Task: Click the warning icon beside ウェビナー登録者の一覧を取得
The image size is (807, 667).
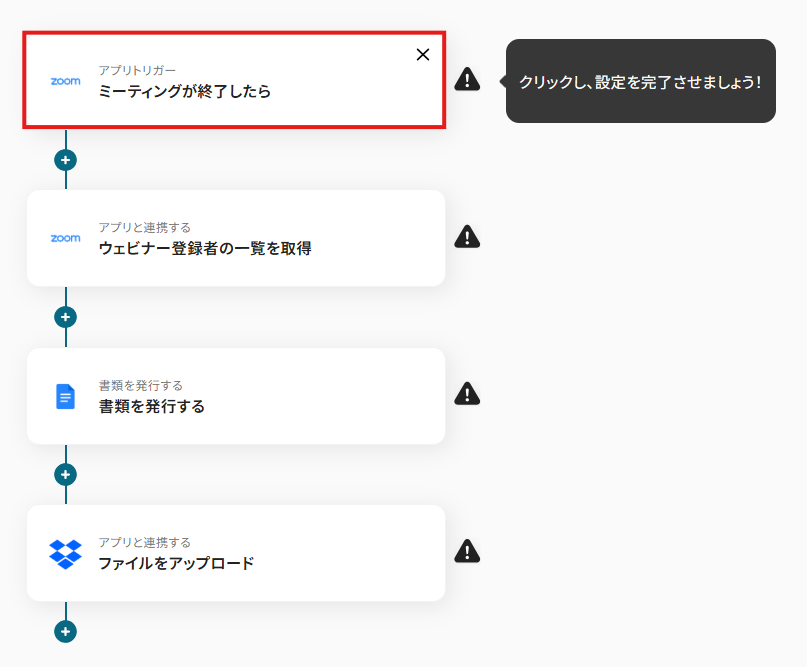Action: [467, 237]
